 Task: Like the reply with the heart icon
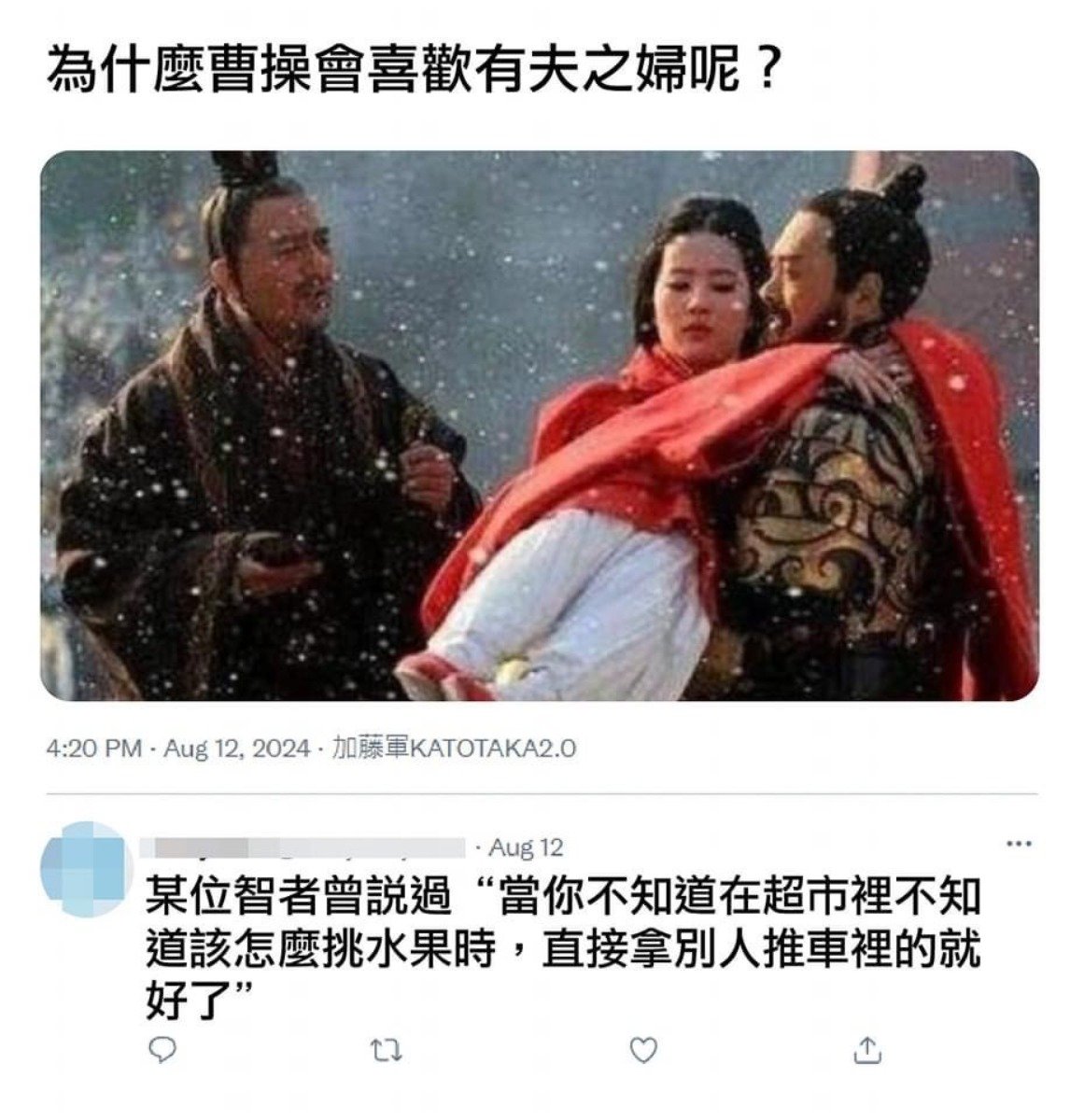coord(642,1051)
